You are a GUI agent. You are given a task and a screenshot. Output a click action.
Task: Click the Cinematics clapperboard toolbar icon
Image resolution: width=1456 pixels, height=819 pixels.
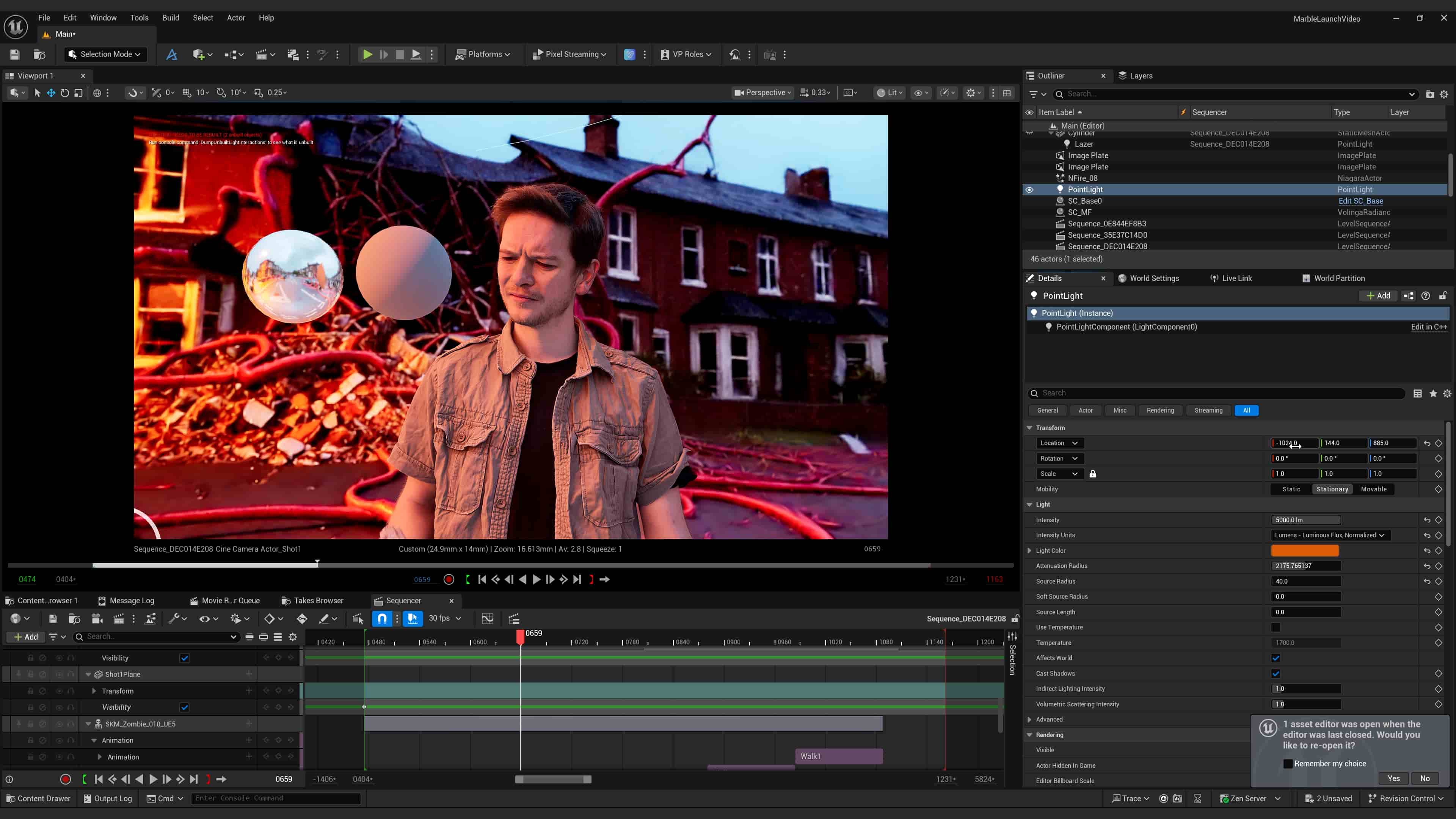261,54
